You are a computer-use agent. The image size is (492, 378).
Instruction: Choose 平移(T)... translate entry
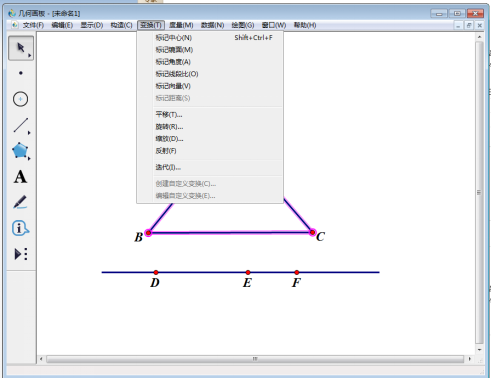click(210, 115)
